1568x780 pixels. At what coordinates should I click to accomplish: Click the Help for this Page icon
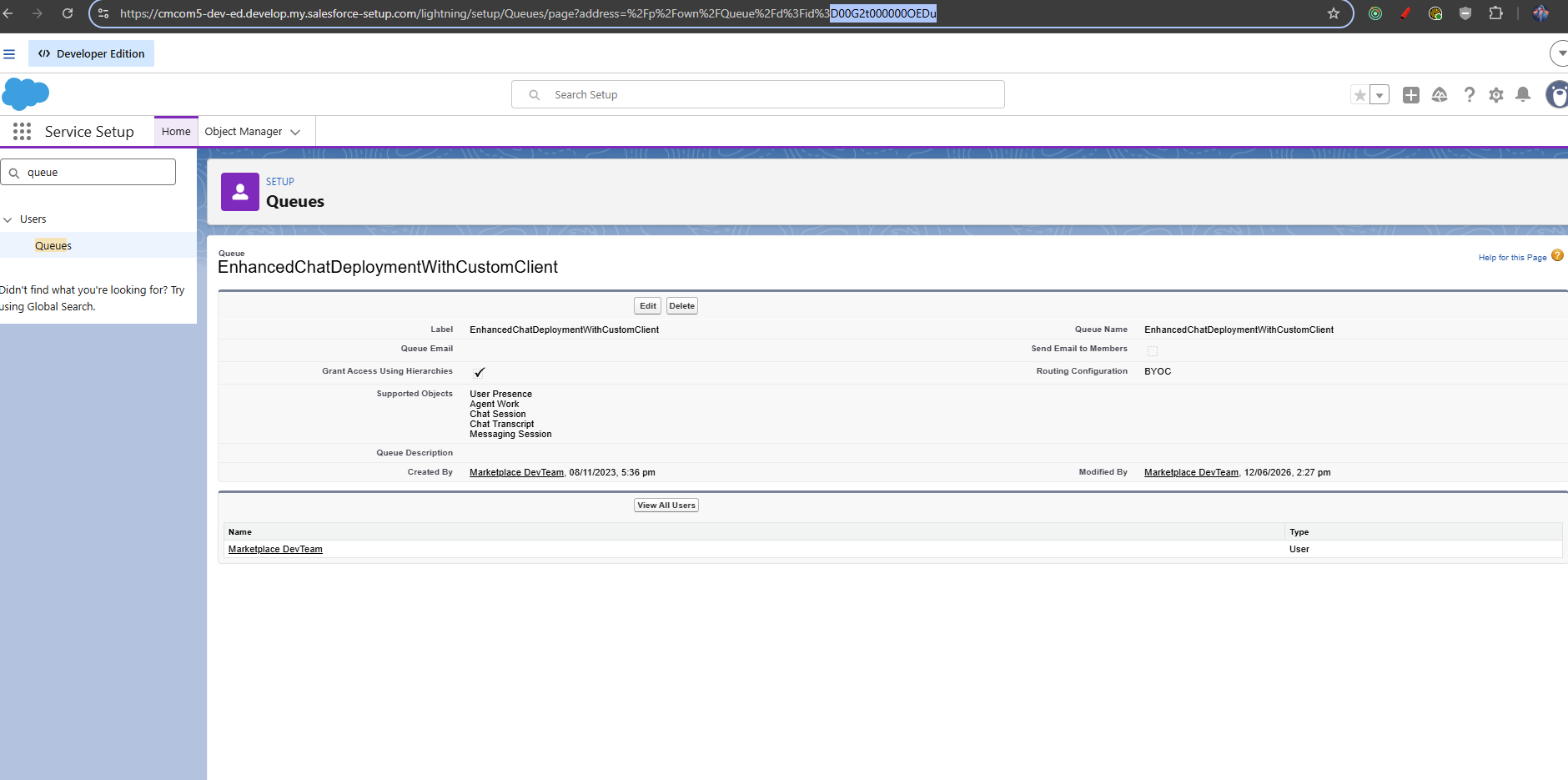(x=1557, y=255)
